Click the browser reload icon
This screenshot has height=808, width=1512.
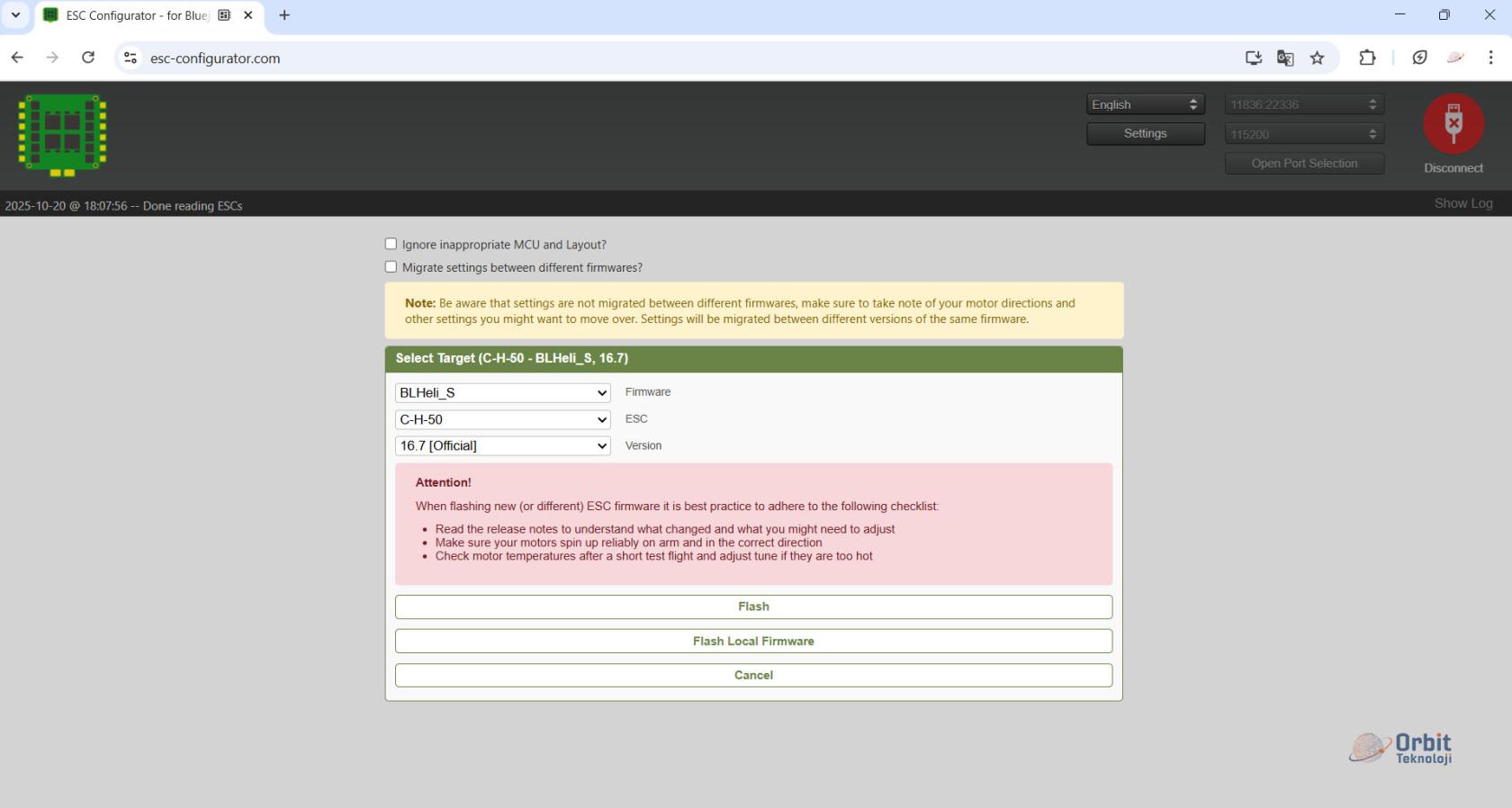(x=88, y=58)
